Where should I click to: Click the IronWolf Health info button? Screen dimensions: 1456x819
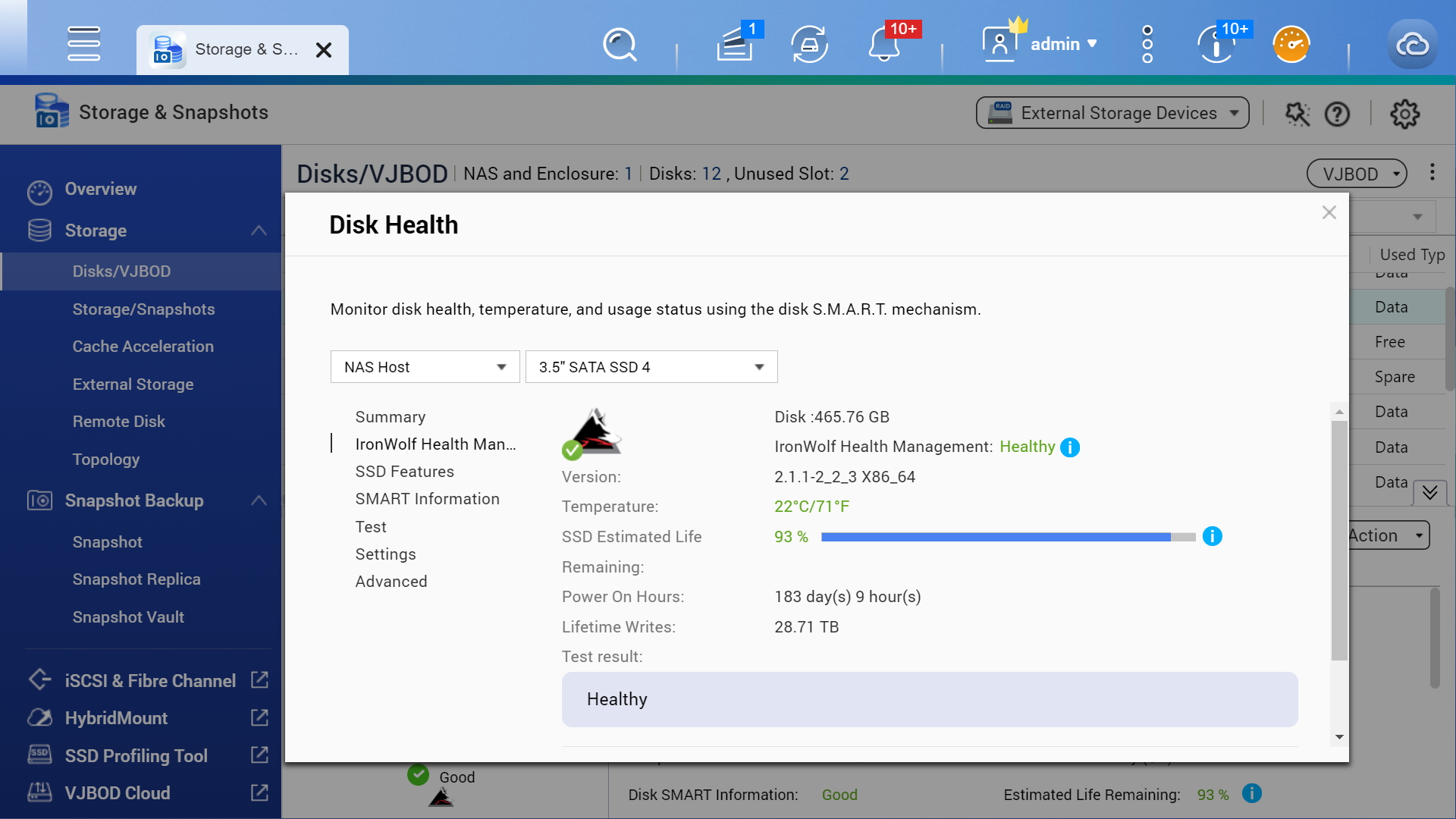pos(1070,447)
